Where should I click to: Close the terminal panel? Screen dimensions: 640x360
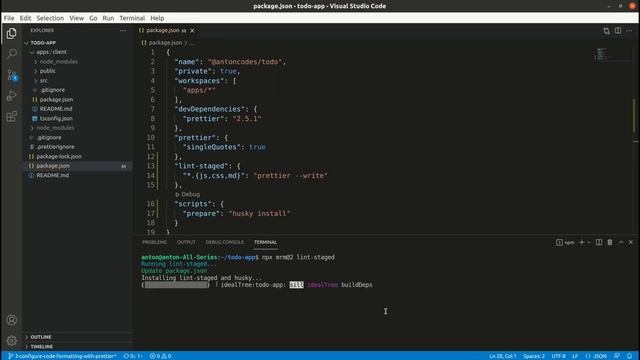(x=631, y=242)
